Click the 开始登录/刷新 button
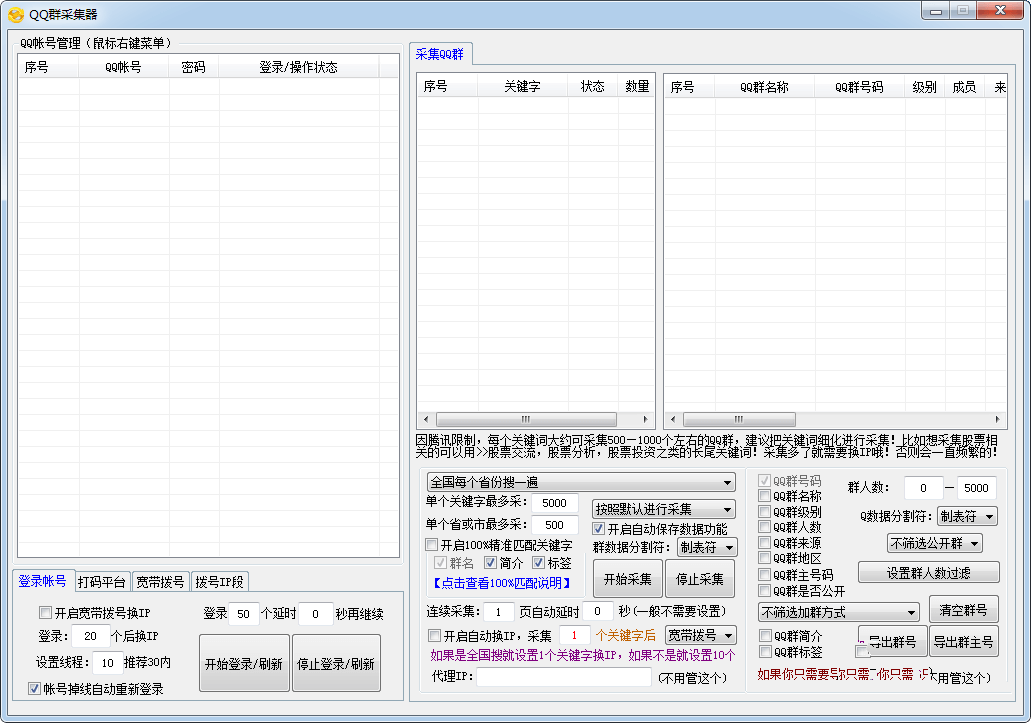 [x=244, y=663]
